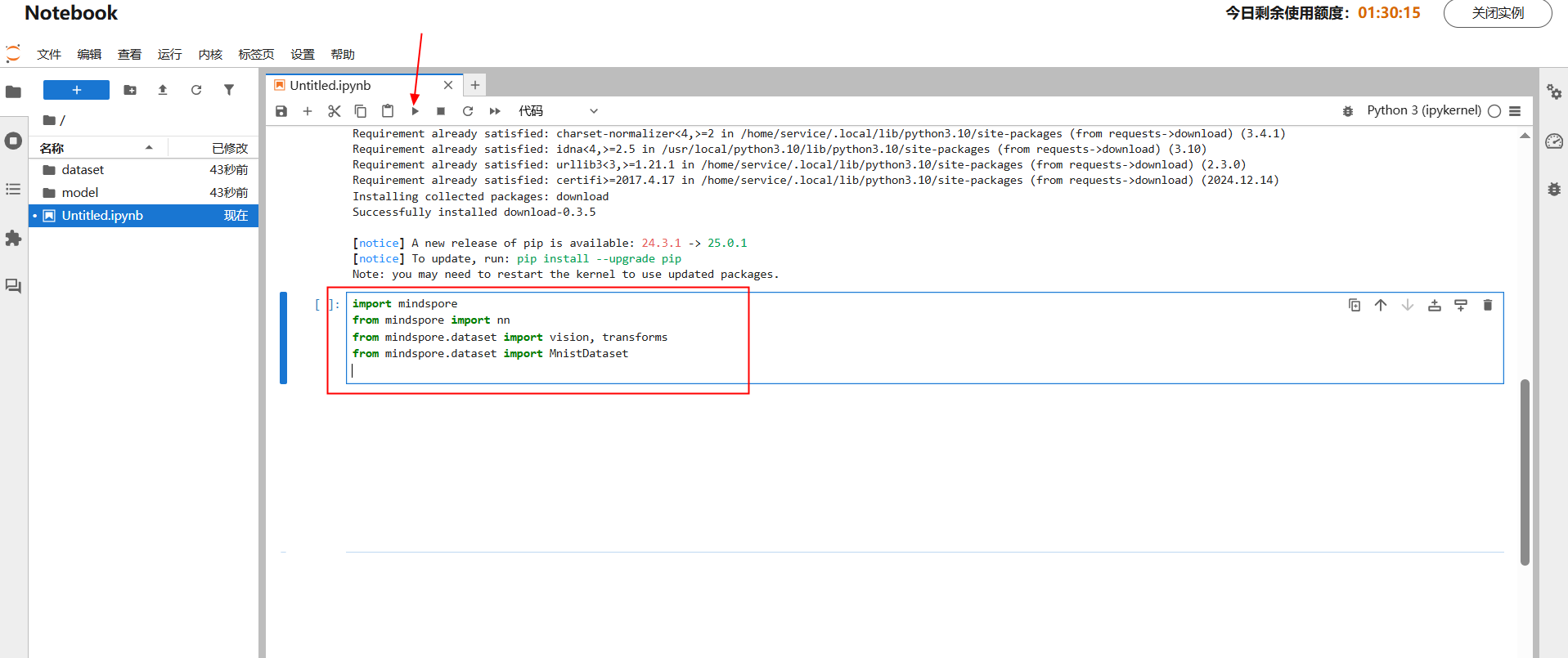Click the kernel status circle indicator
1568x658 pixels.
1494,111
